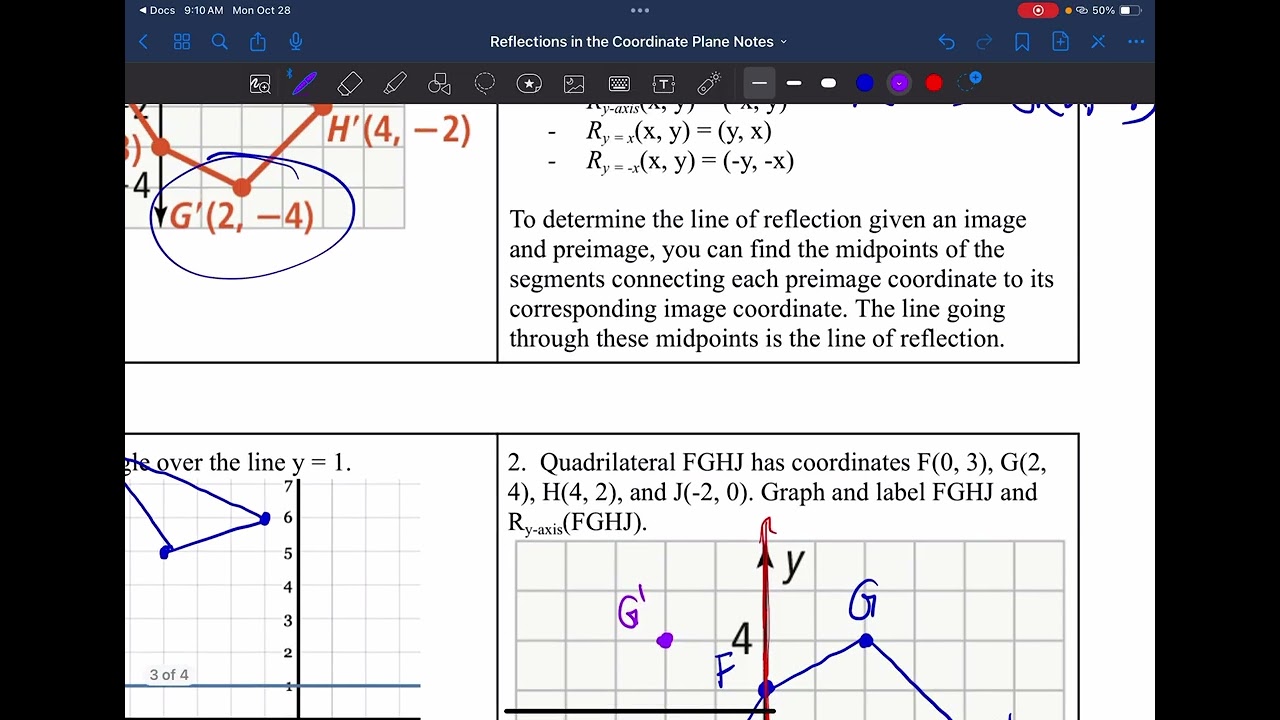
Task: Open the keyboard typing tool
Action: point(619,84)
